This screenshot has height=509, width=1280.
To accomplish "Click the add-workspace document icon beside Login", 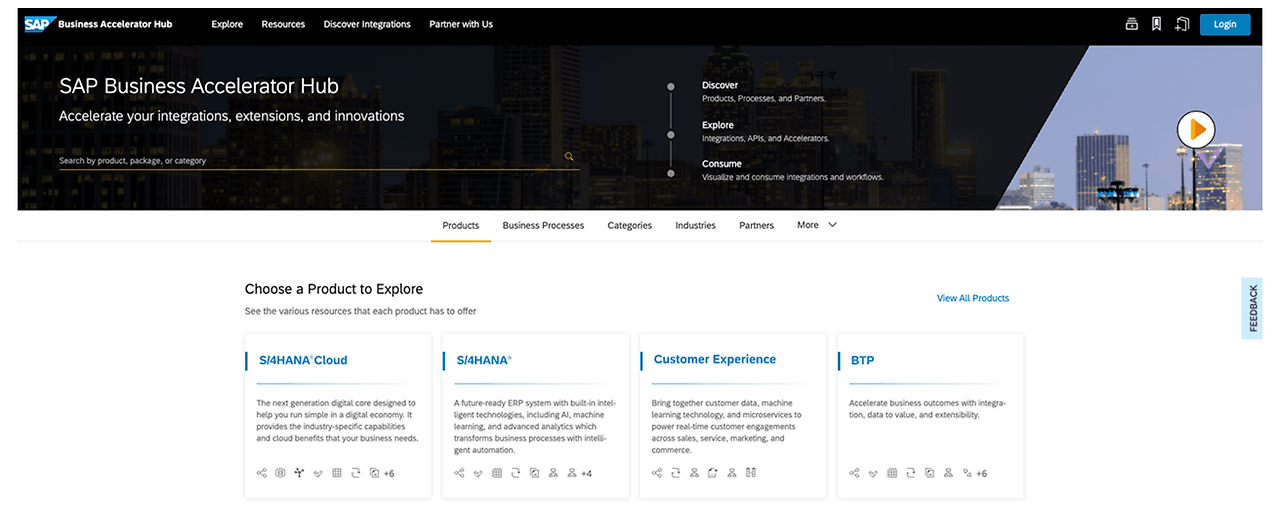I will tap(1182, 24).
